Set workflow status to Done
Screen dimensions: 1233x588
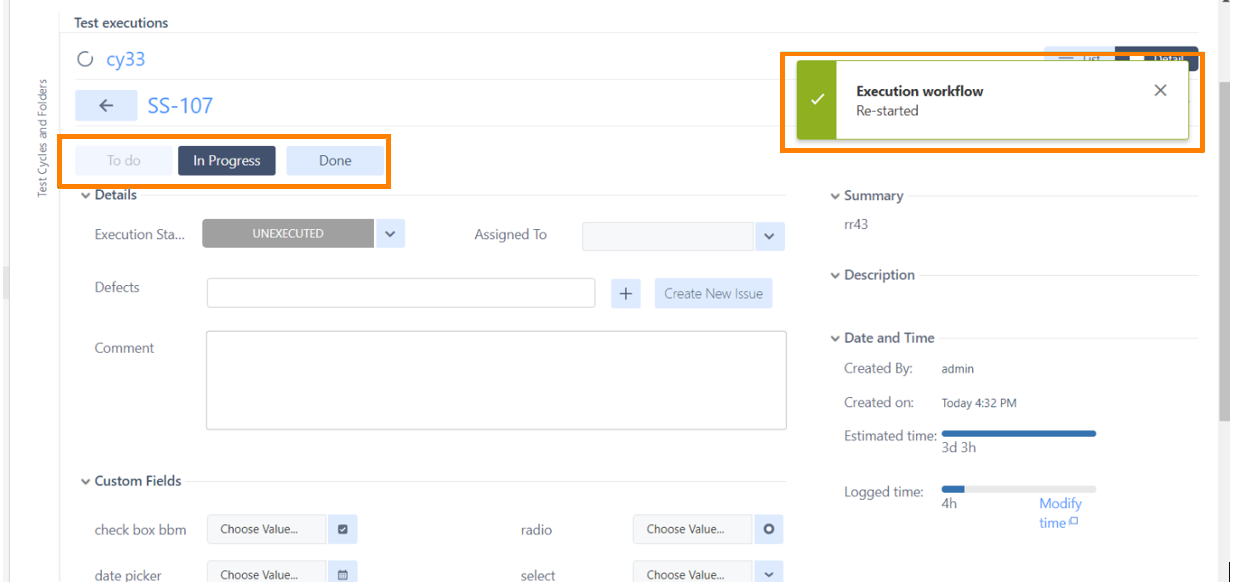[335, 161]
